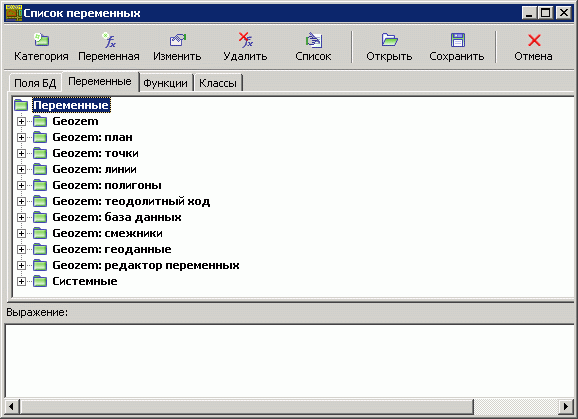
Task: Expand the Geozem: база данных node
Action: click(x=21, y=217)
